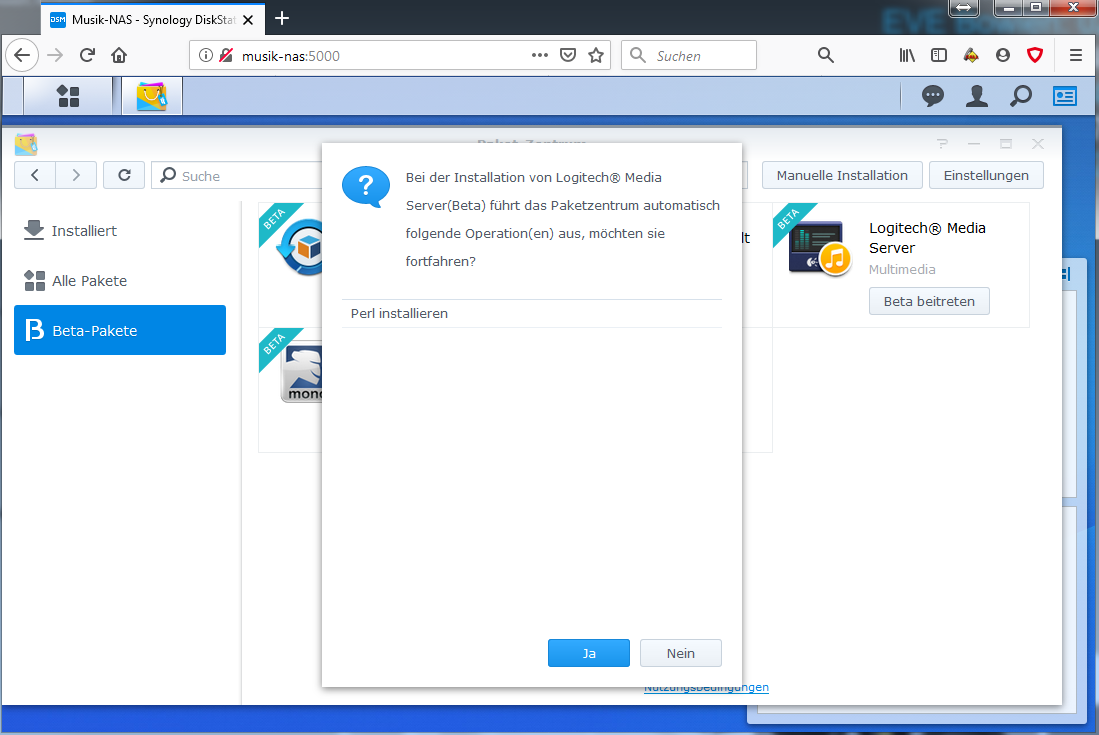Open the Alle Pakete section
Image resolution: width=1099 pixels, height=735 pixels.
coord(120,281)
